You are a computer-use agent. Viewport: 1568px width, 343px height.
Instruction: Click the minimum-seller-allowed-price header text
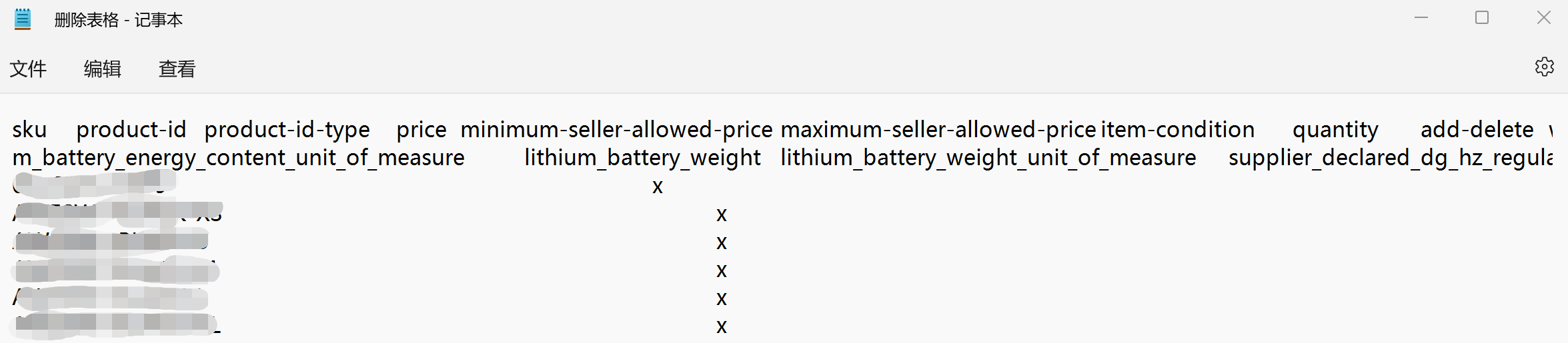pos(616,129)
